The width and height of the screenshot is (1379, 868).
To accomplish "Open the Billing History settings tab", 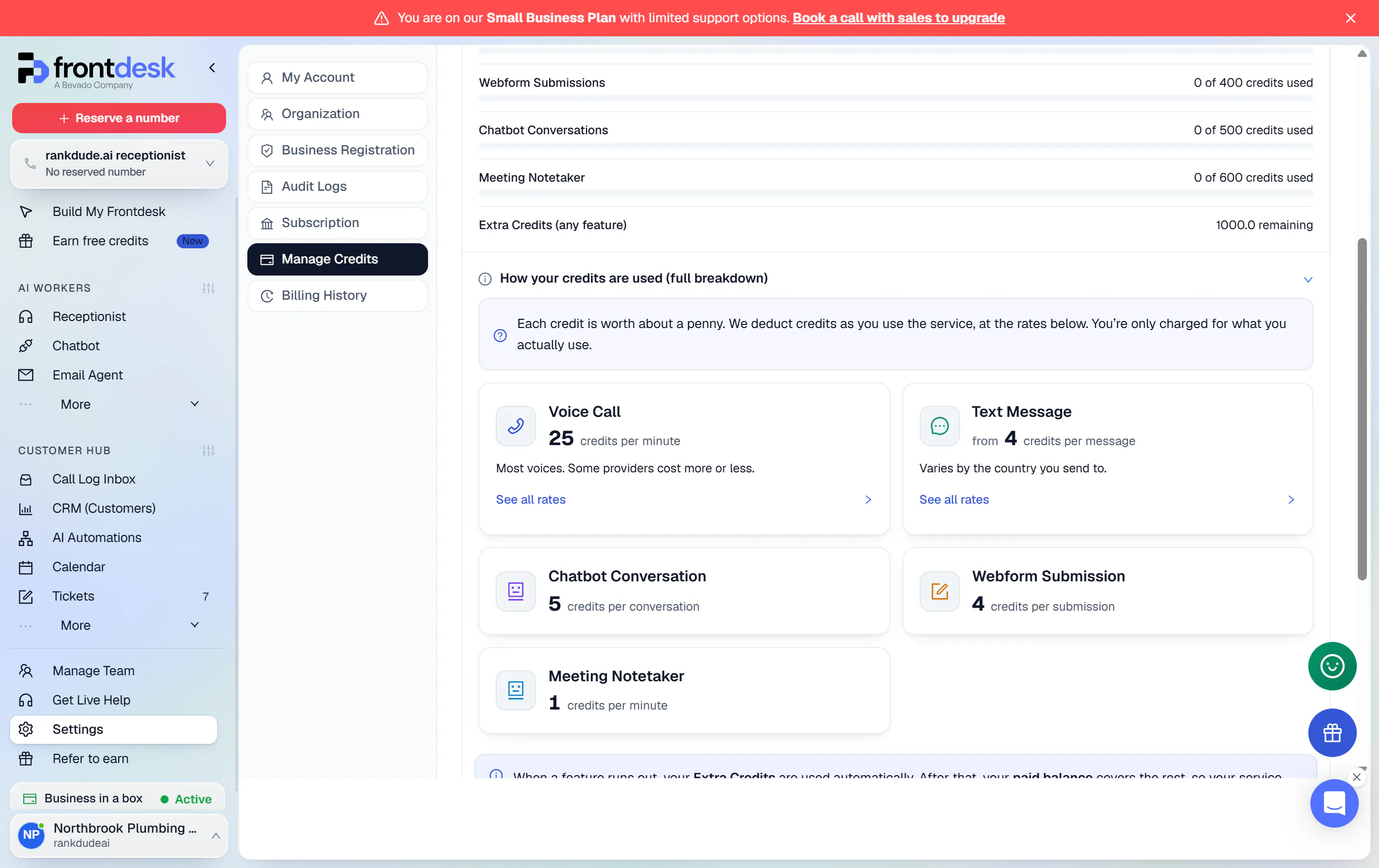I will coord(337,295).
